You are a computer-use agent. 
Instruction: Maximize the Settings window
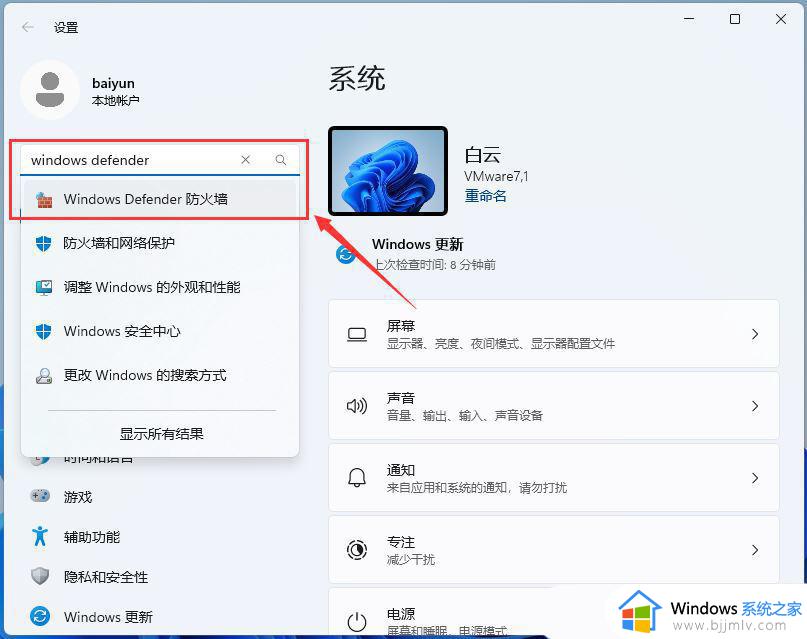pyautogui.click(x=735, y=19)
